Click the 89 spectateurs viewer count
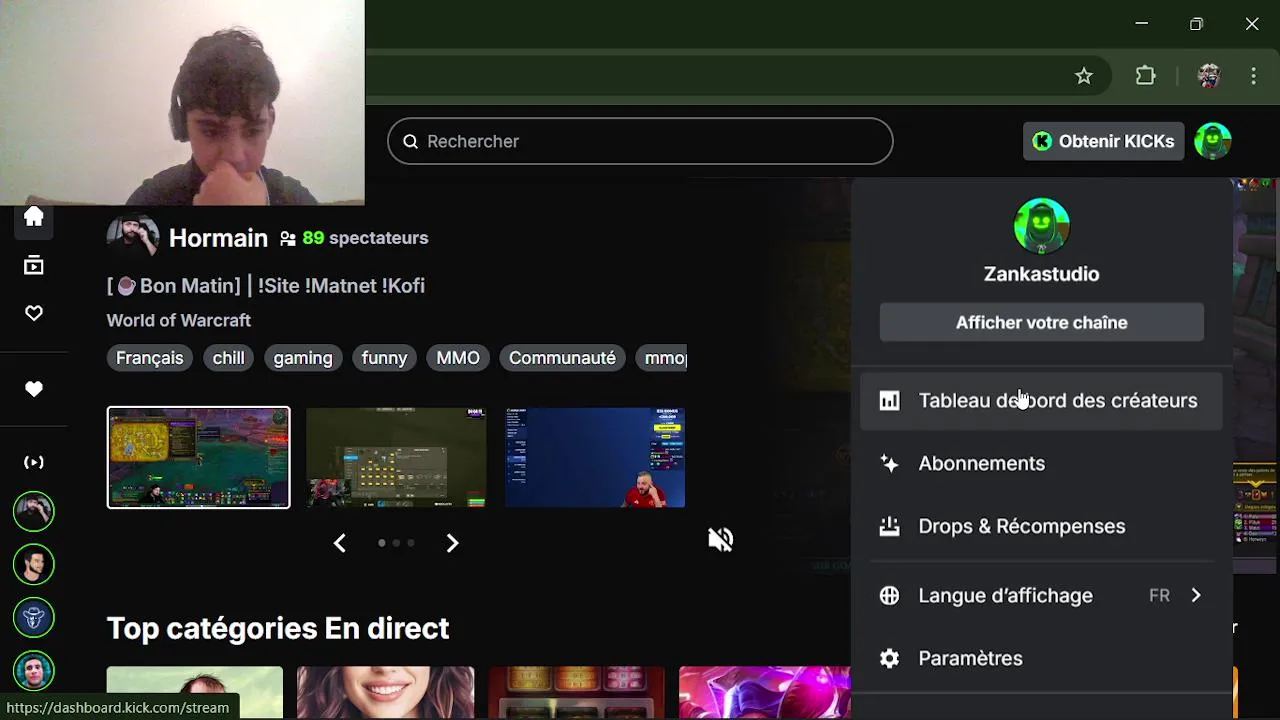 tap(365, 238)
